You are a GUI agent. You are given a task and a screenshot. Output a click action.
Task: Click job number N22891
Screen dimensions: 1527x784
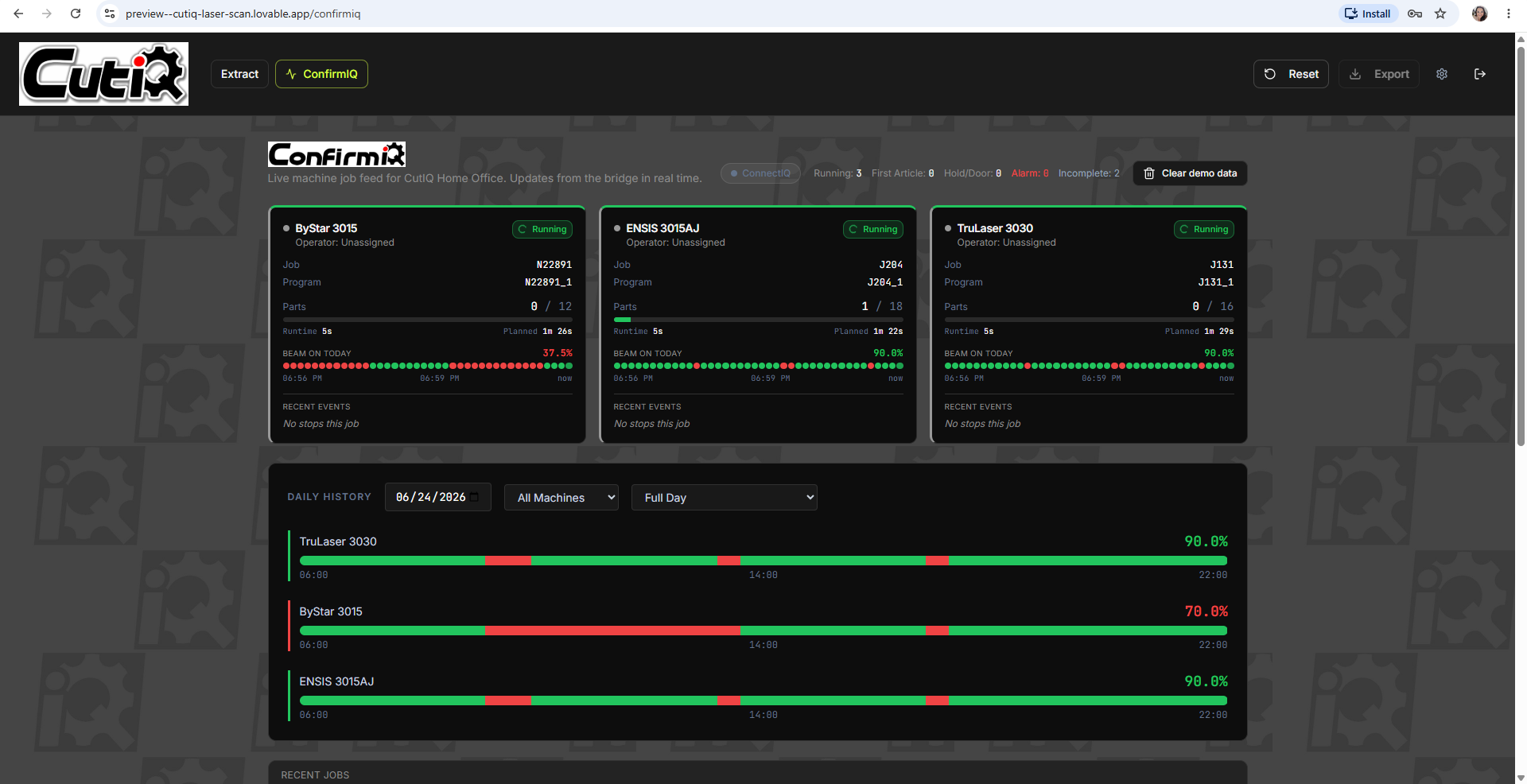click(x=554, y=265)
